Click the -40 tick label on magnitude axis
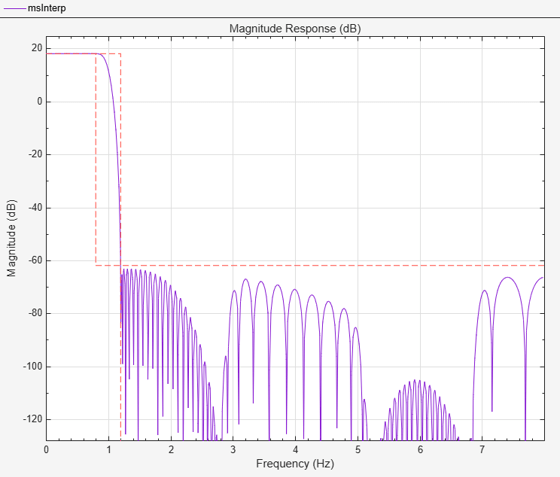 pos(35,207)
